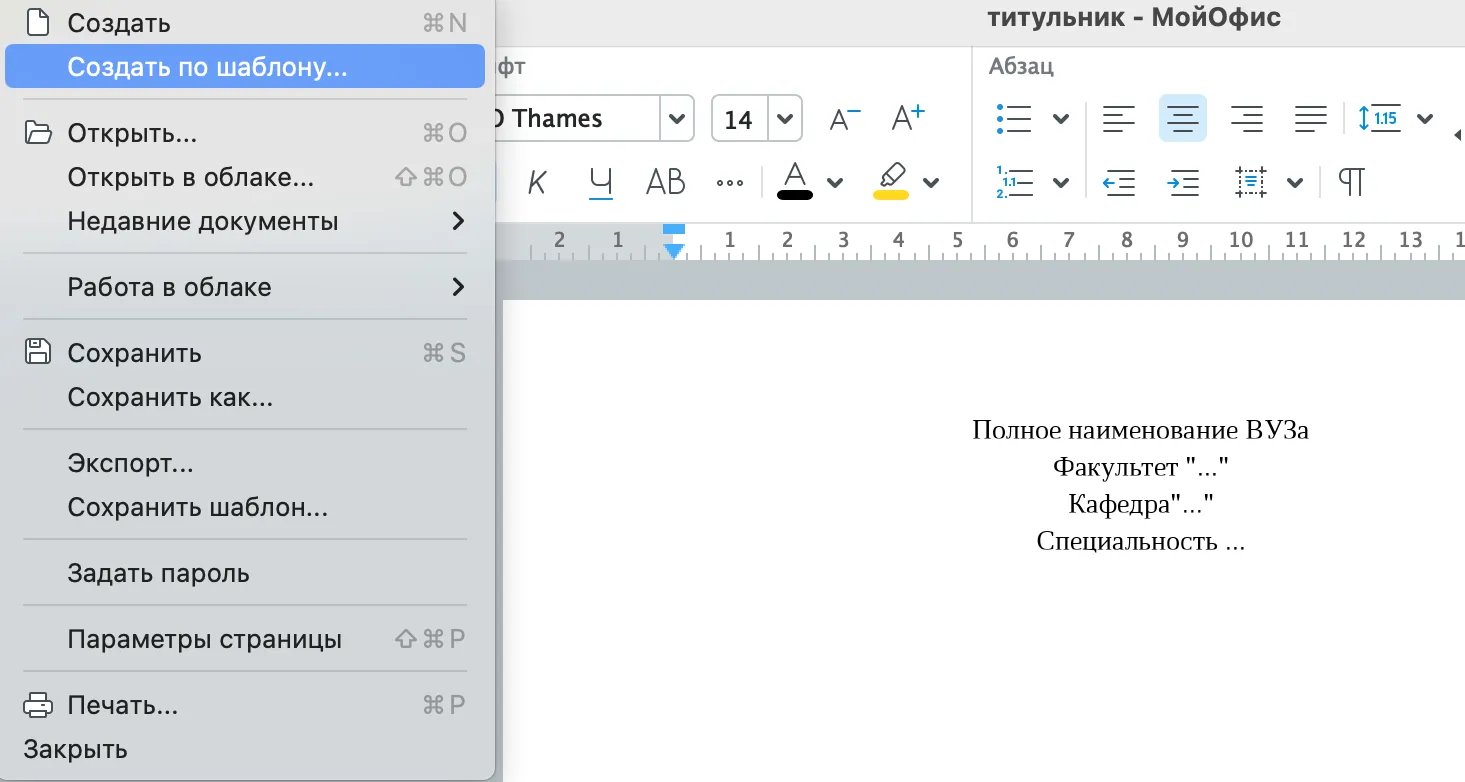Open more font options ellipsis
This screenshot has width=1465, height=782.
[x=730, y=183]
